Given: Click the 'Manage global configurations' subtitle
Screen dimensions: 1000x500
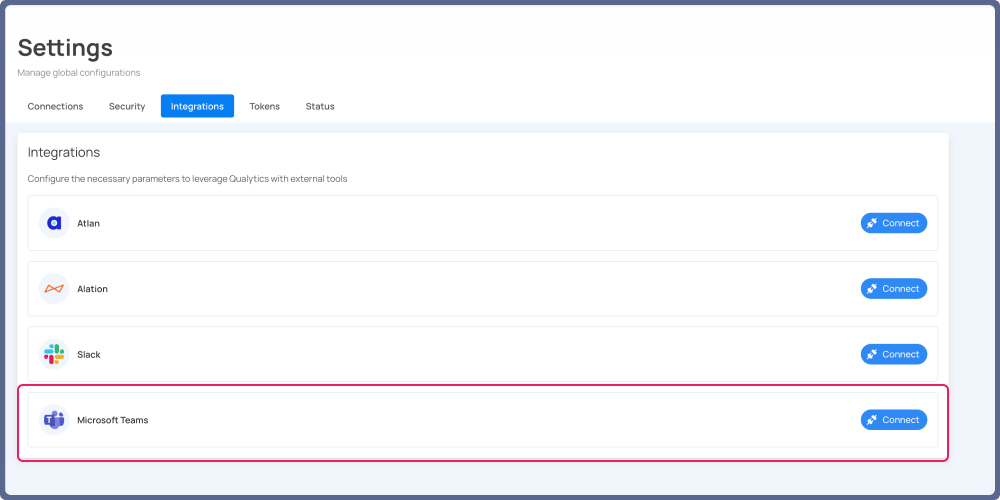Looking at the screenshot, I should [79, 73].
